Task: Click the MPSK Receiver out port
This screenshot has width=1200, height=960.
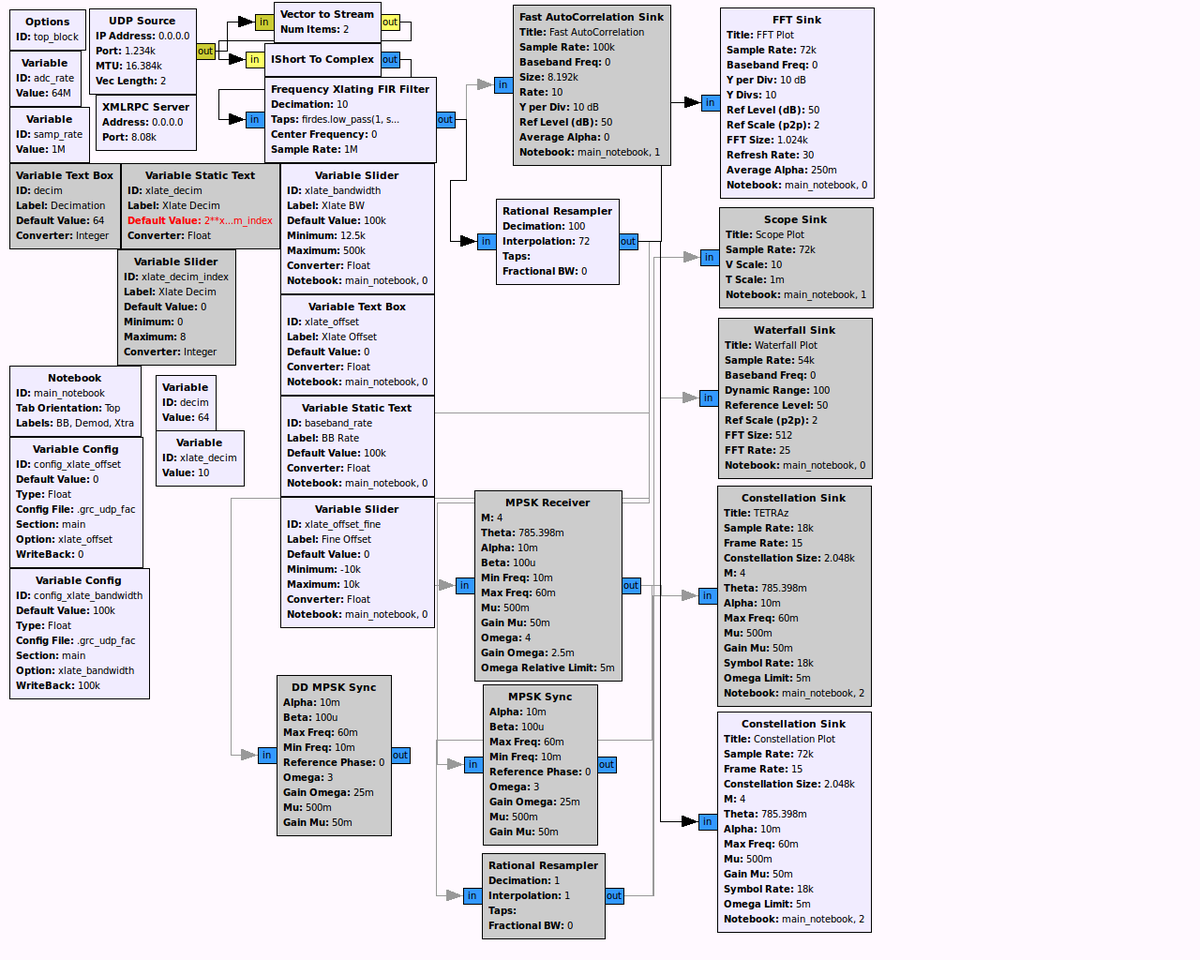Action: [631, 585]
